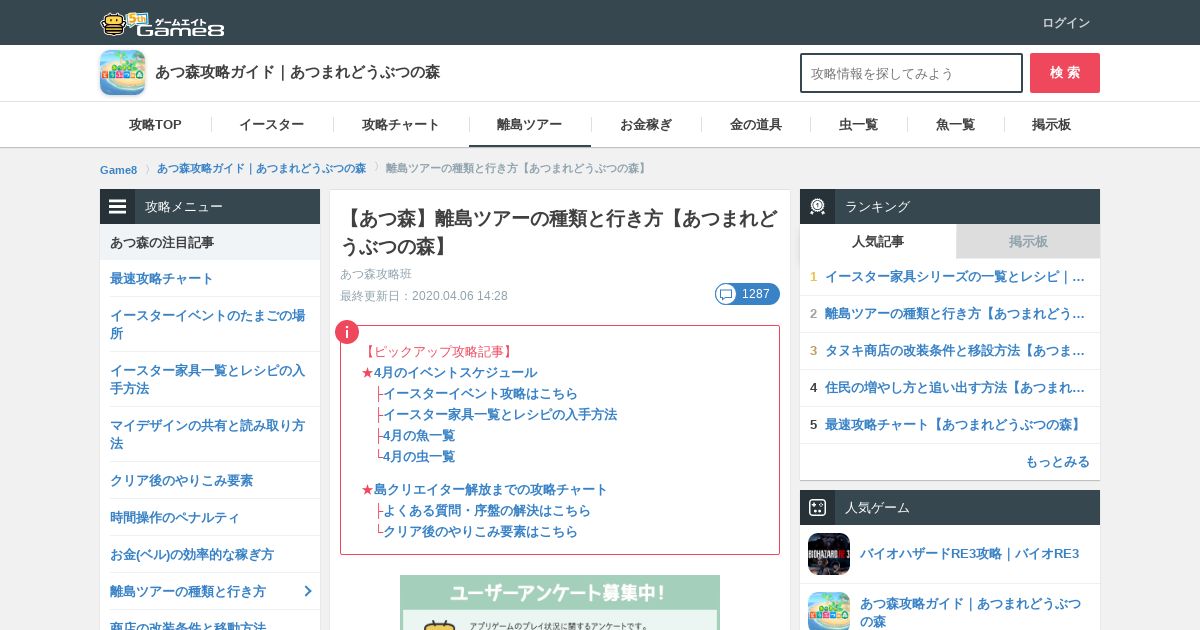Click 最終更新日：2020.04.06 14:28 text
The width and height of the screenshot is (1200, 630).
424,296
